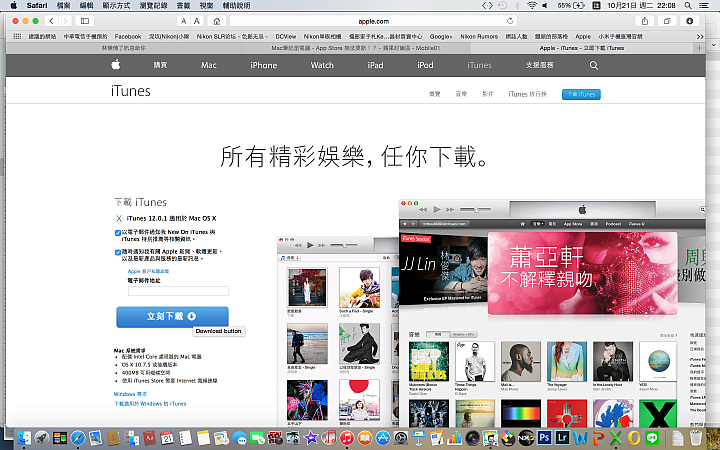Open the search magnifier in Apple nav bar
Screen dimensions: 720x450
[x=594, y=65]
